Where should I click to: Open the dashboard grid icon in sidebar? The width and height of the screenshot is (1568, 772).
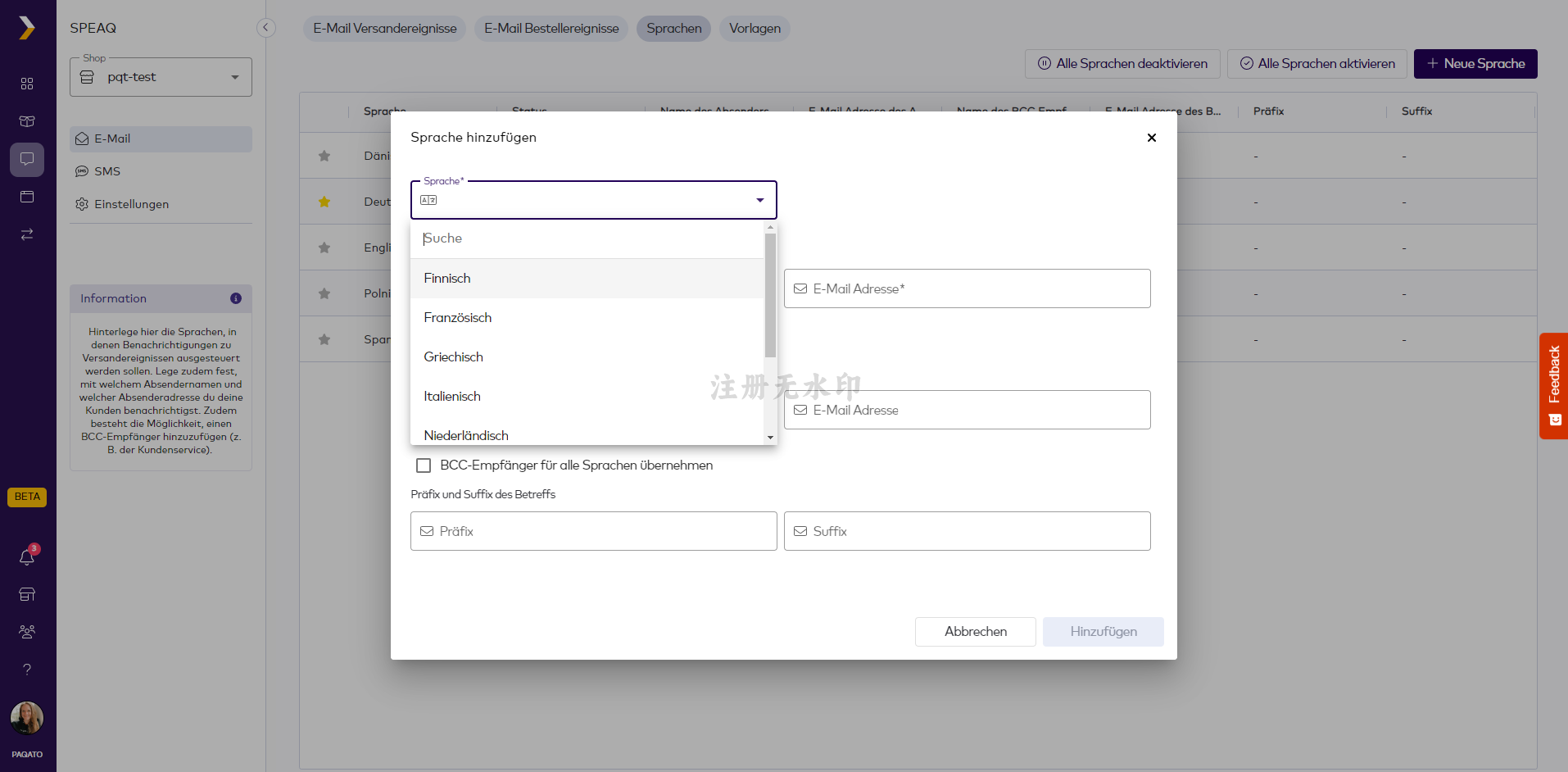click(27, 84)
